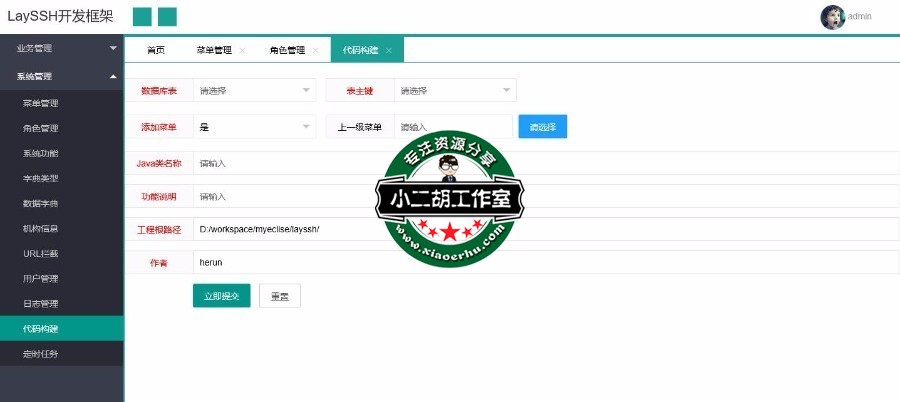
Task: Click the 重置 reset button
Action: tap(279, 296)
